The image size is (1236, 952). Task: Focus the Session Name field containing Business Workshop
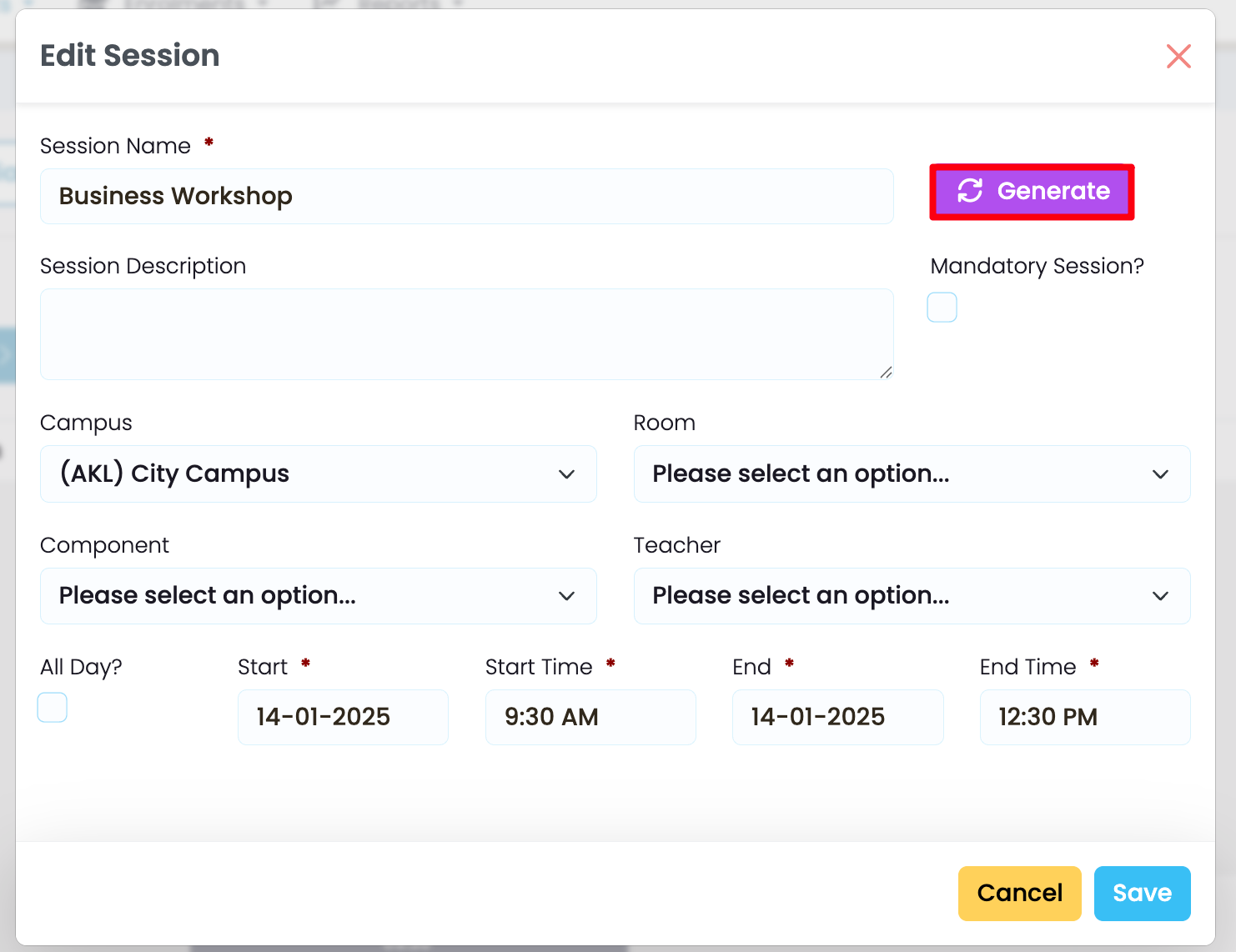[466, 197]
